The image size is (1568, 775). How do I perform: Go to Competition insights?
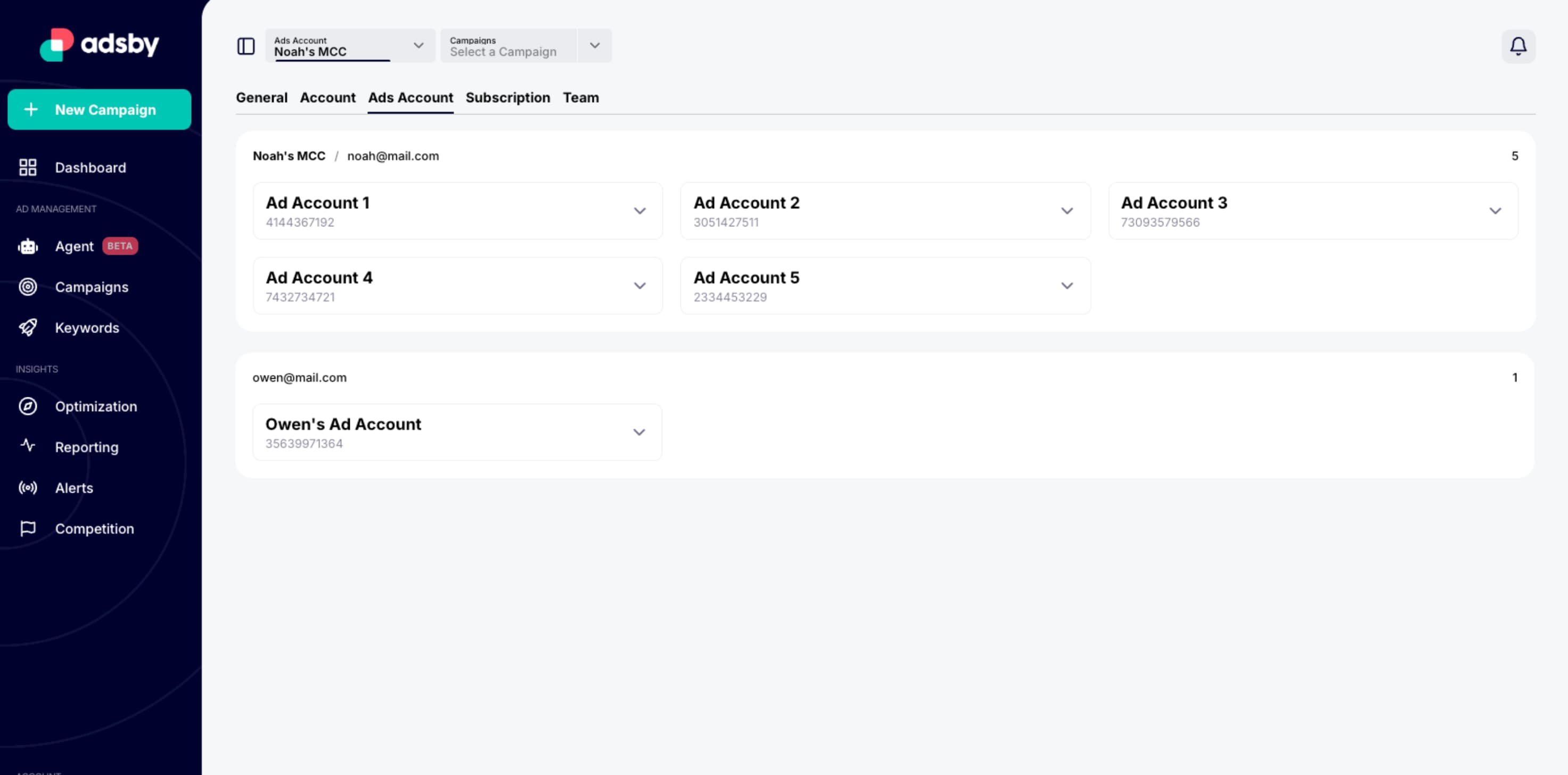(94, 528)
